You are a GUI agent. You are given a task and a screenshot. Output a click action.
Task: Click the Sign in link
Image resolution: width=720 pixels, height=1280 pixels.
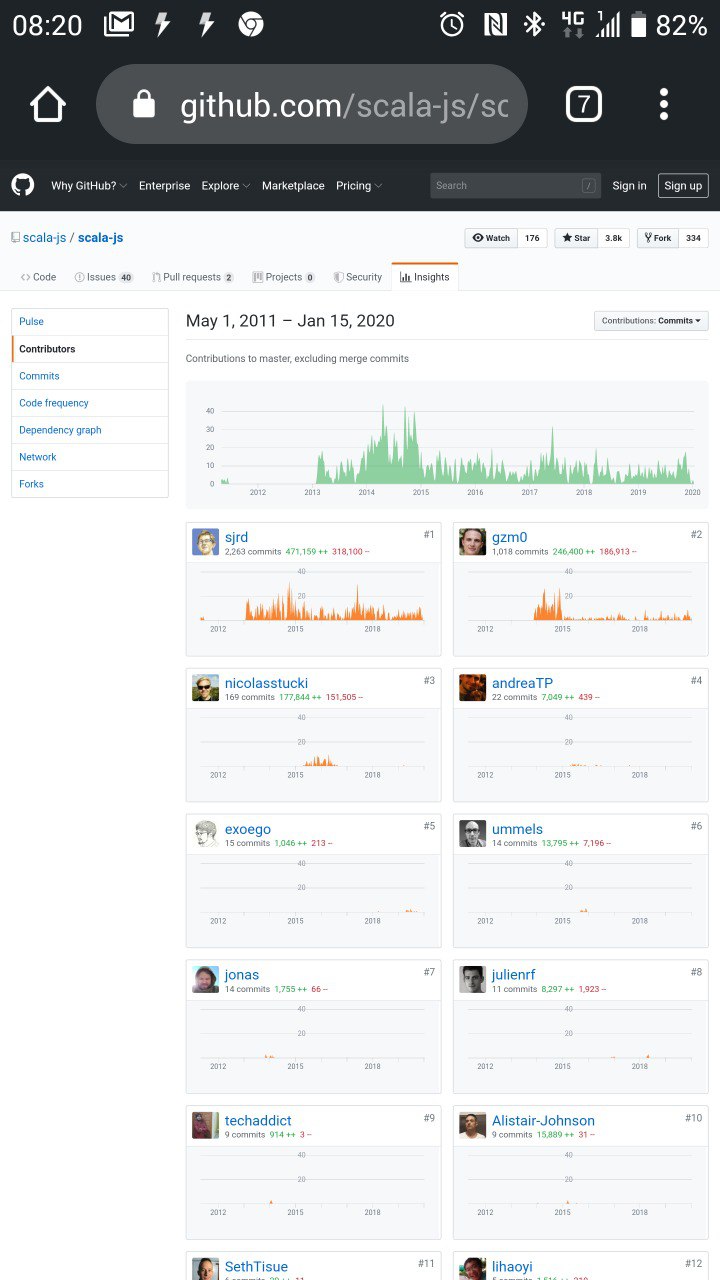click(x=629, y=186)
